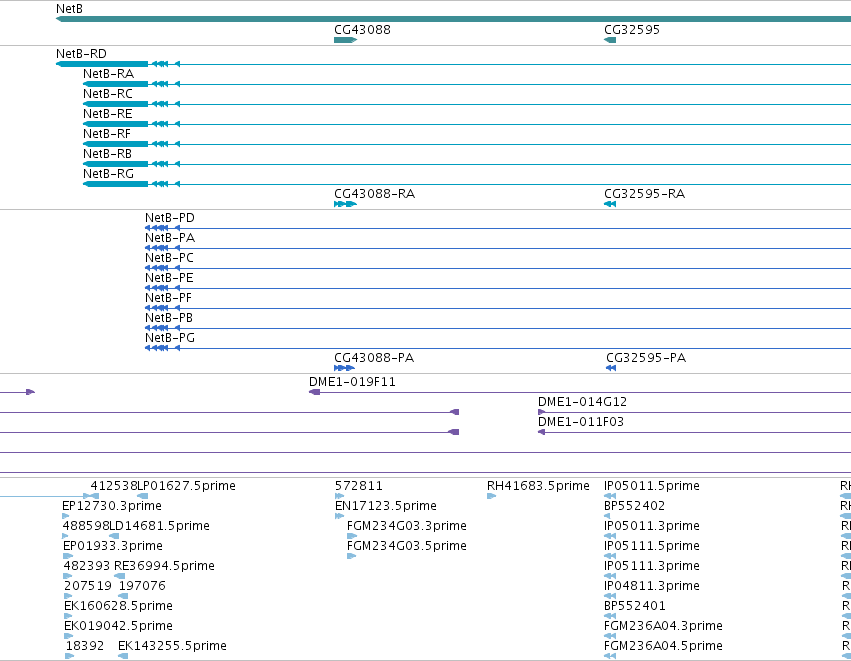The image size is (851, 661).
Task: Click the NetB-RC transcript exon block
Action: [116, 104]
